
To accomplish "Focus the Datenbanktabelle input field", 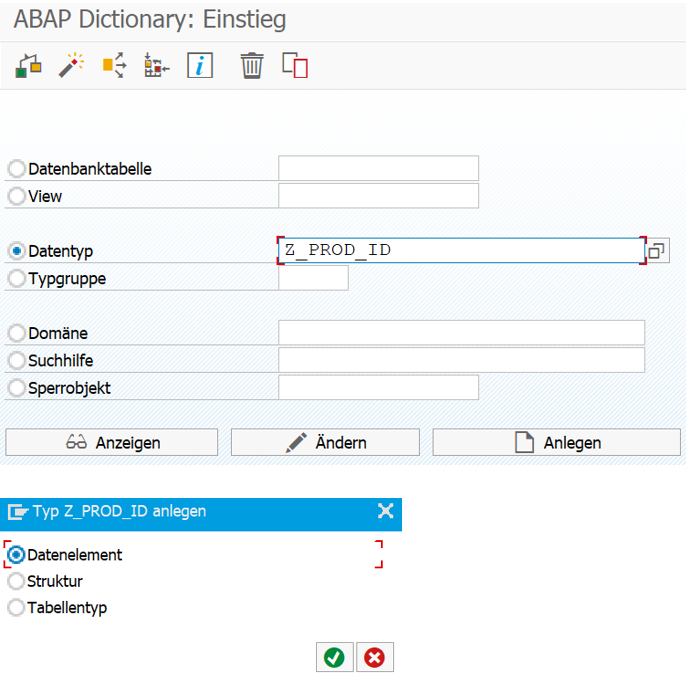I will (378, 168).
